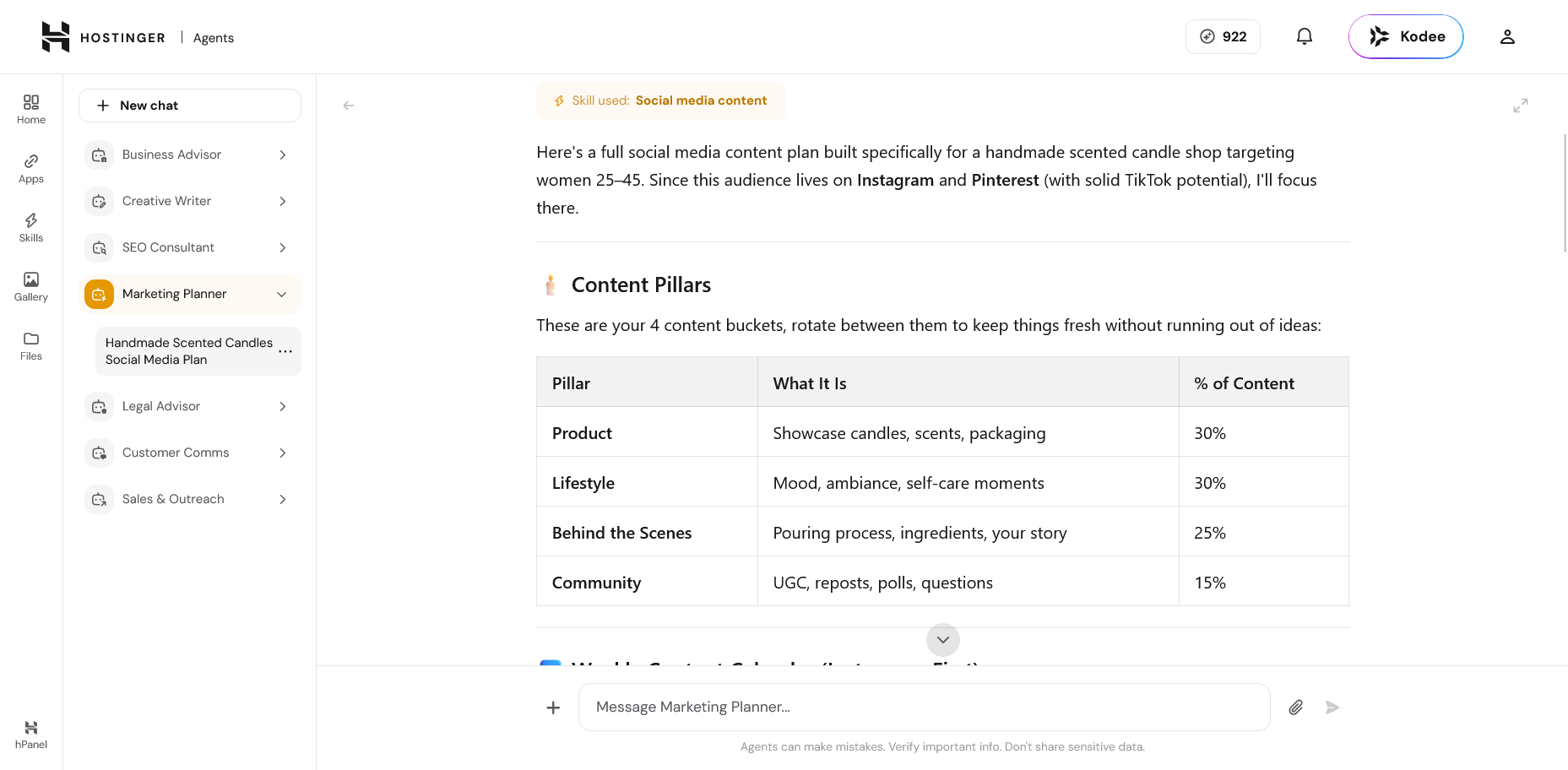Click the 'Lifestyle' pillar cell
This screenshot has height=770, width=1568.
tap(647, 482)
